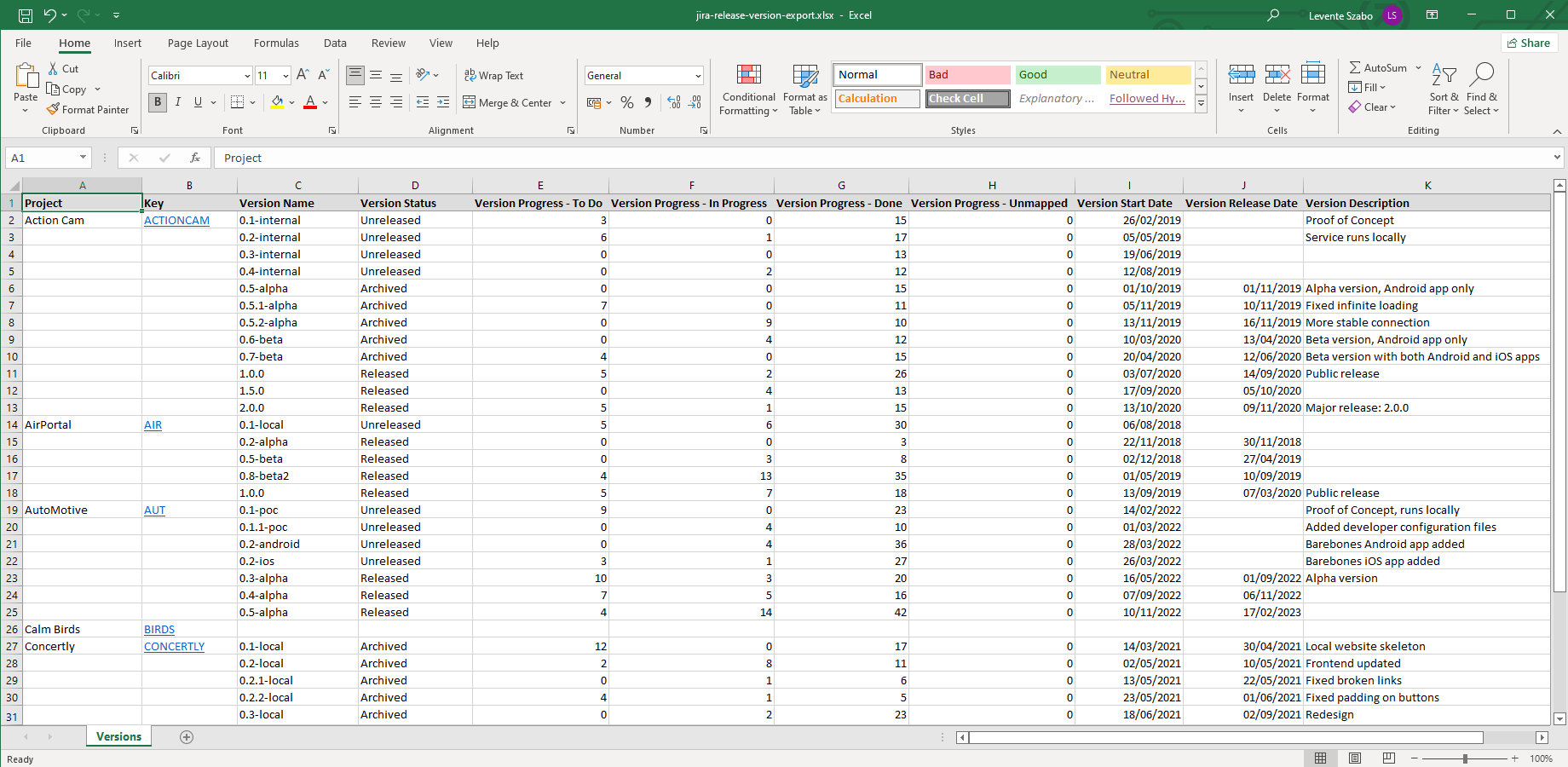This screenshot has height=767, width=1568.
Task: Open the General number format dropdown
Action: [x=698, y=76]
